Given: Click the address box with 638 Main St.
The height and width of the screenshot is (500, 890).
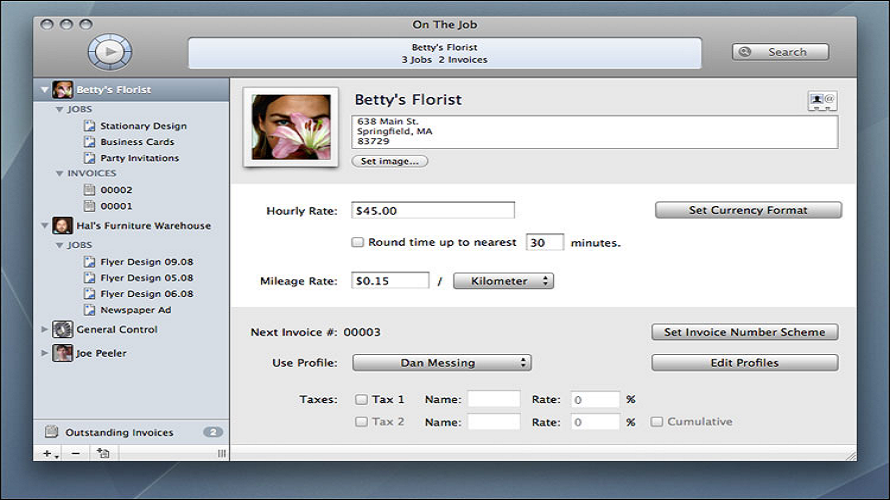Looking at the screenshot, I should tap(594, 132).
